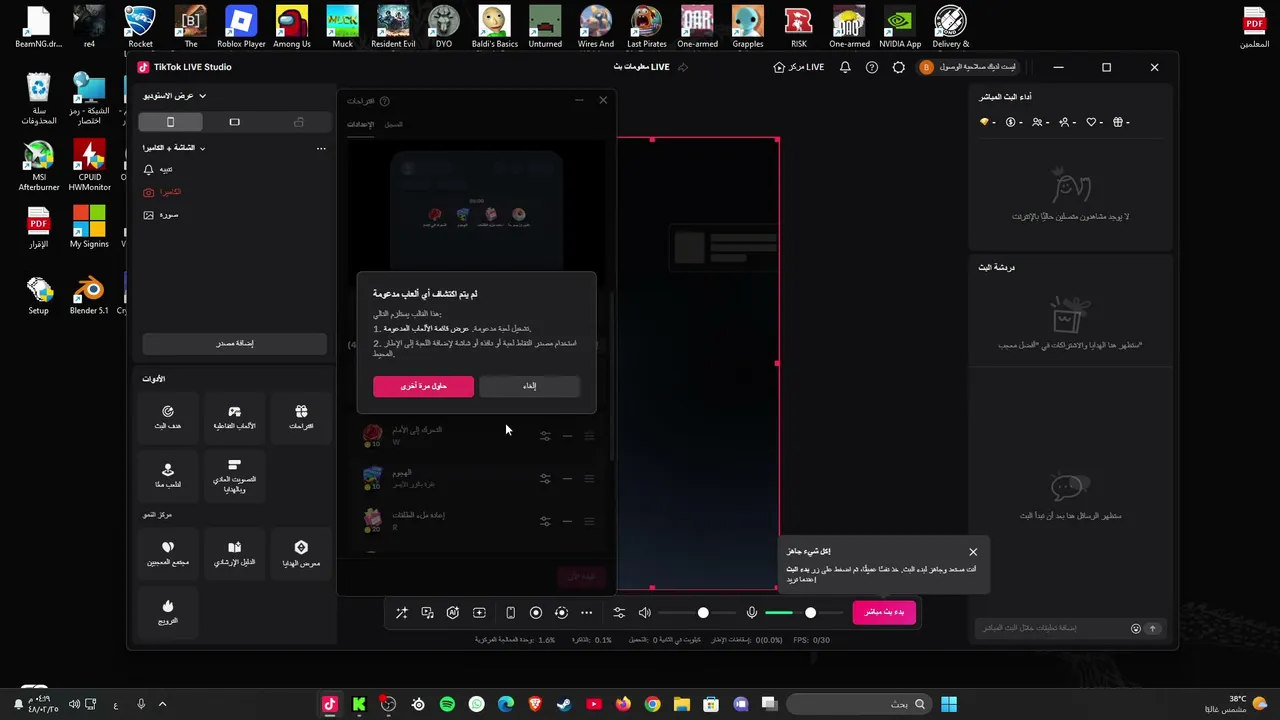The height and width of the screenshot is (720, 1280).
Task: Click the phone icon in the bottom toolbar
Action: (510, 613)
